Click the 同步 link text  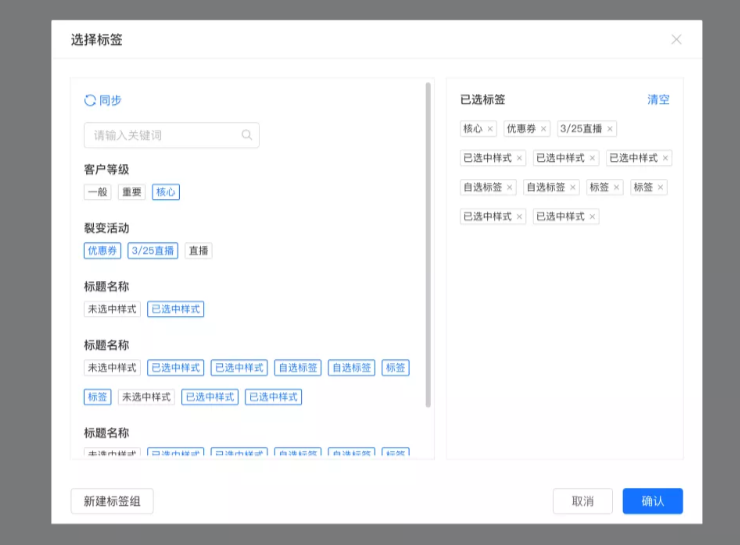[x=110, y=101]
